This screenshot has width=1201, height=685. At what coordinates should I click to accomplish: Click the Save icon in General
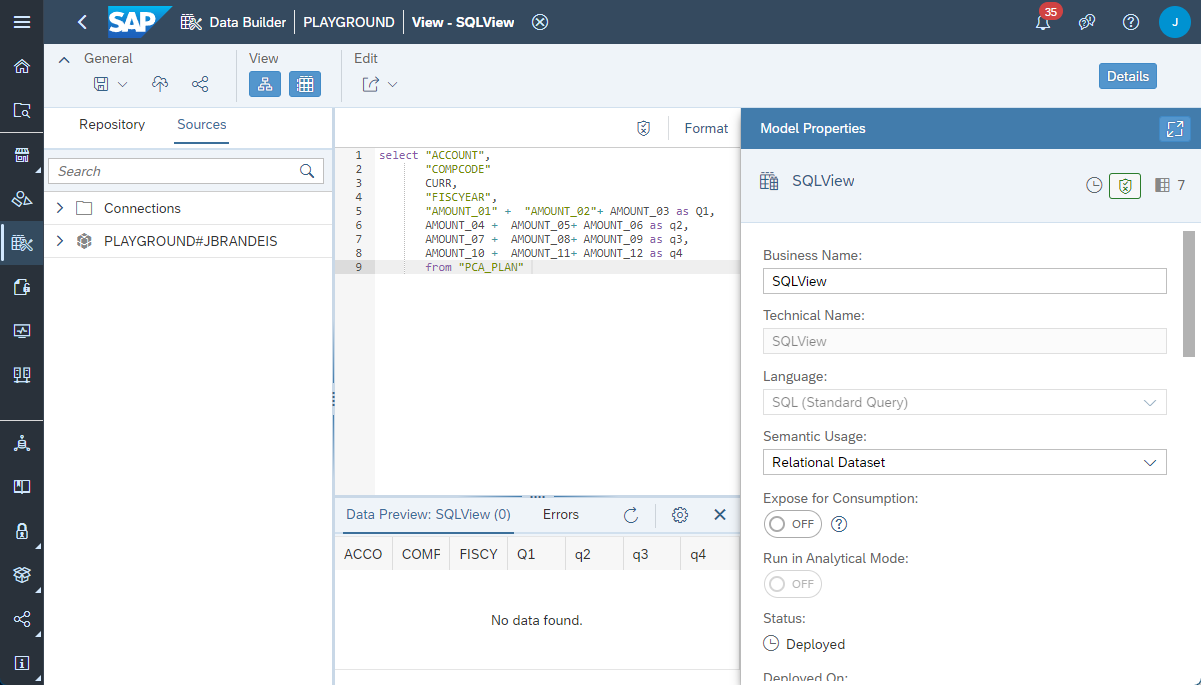tap(102, 85)
